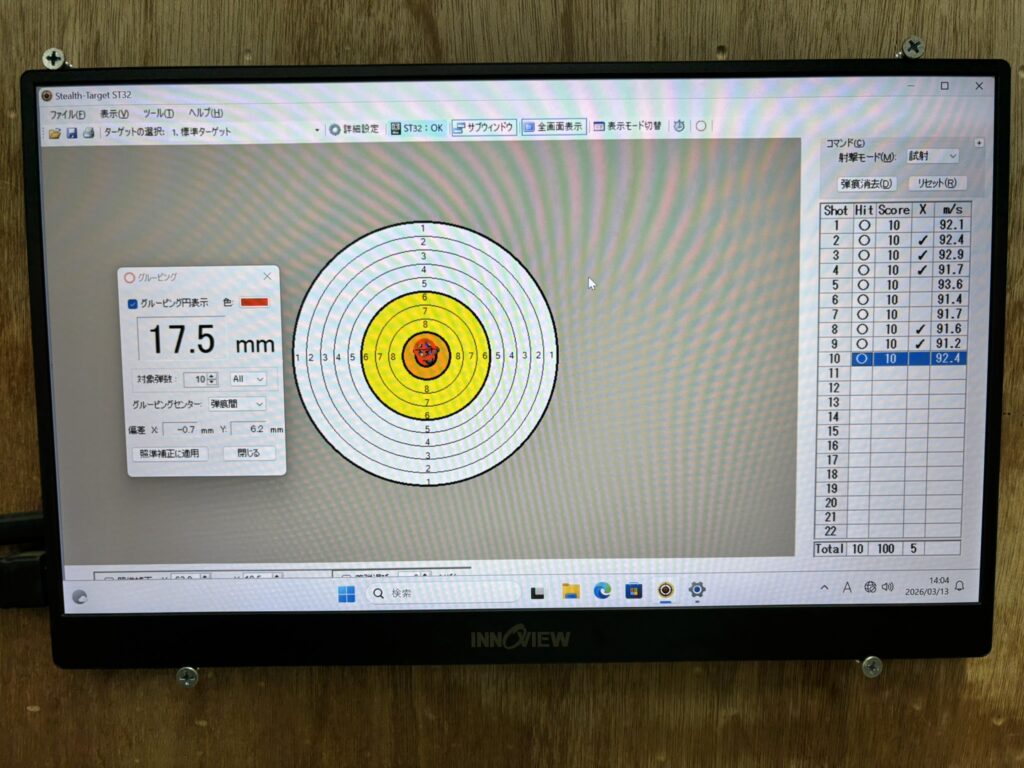Toggle 全画面表示 full screen display
1024x768 pixels.
tap(553, 127)
